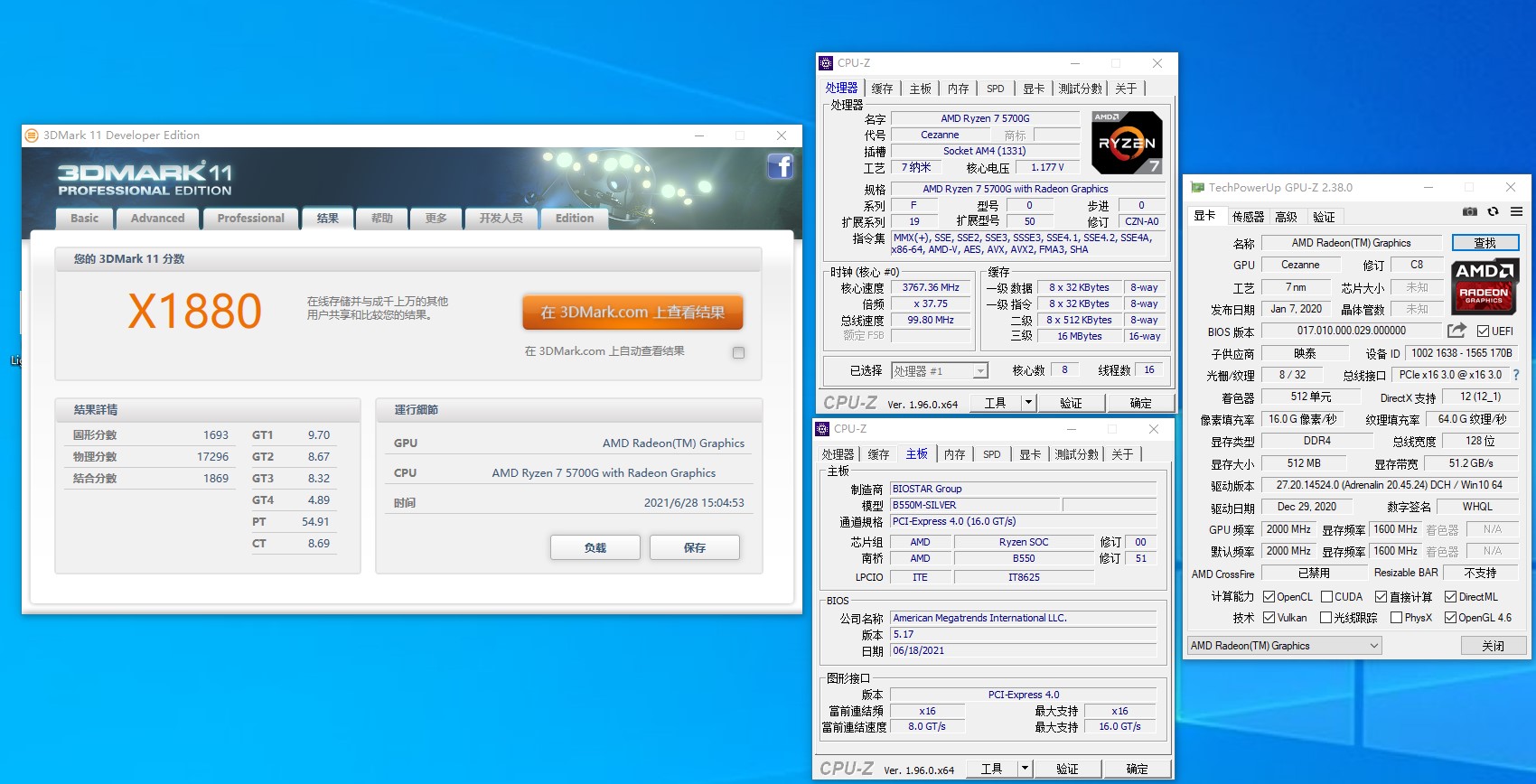Click the 工具 button in top CPU-Z window

coord(995,403)
